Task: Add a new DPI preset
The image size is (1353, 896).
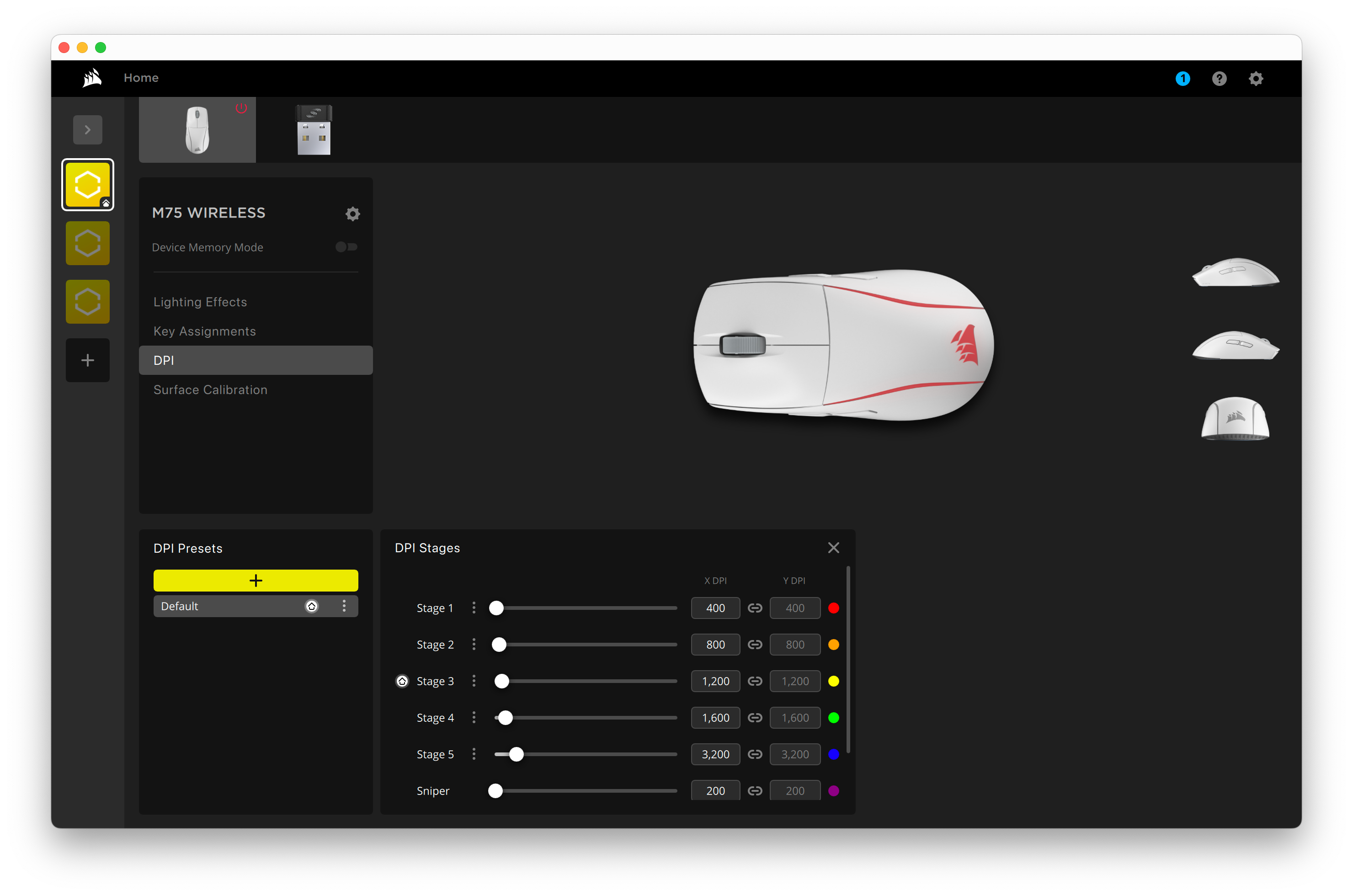Action: pyautogui.click(x=256, y=580)
